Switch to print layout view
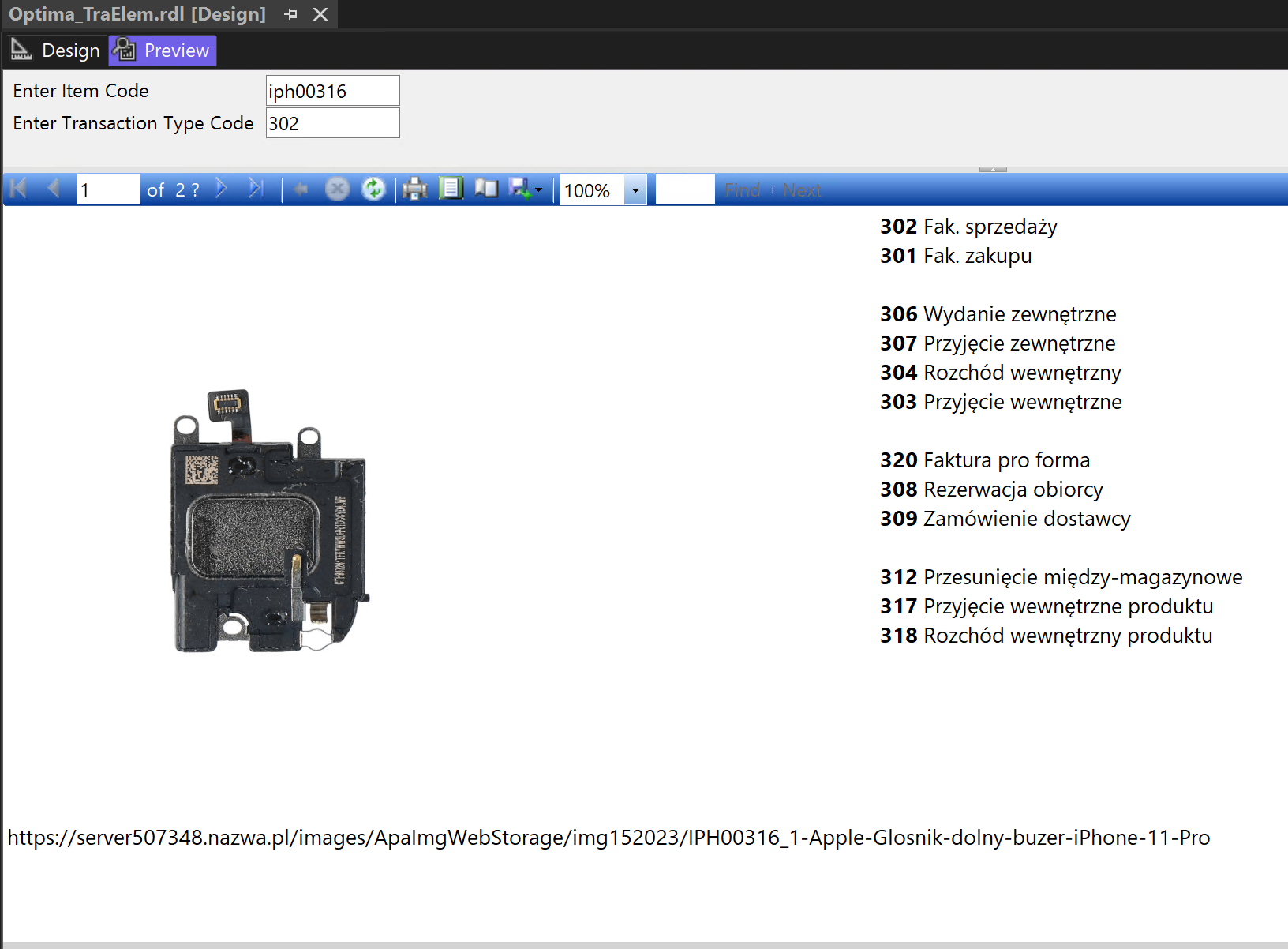Image resolution: width=1288 pixels, height=949 pixels. point(451,189)
